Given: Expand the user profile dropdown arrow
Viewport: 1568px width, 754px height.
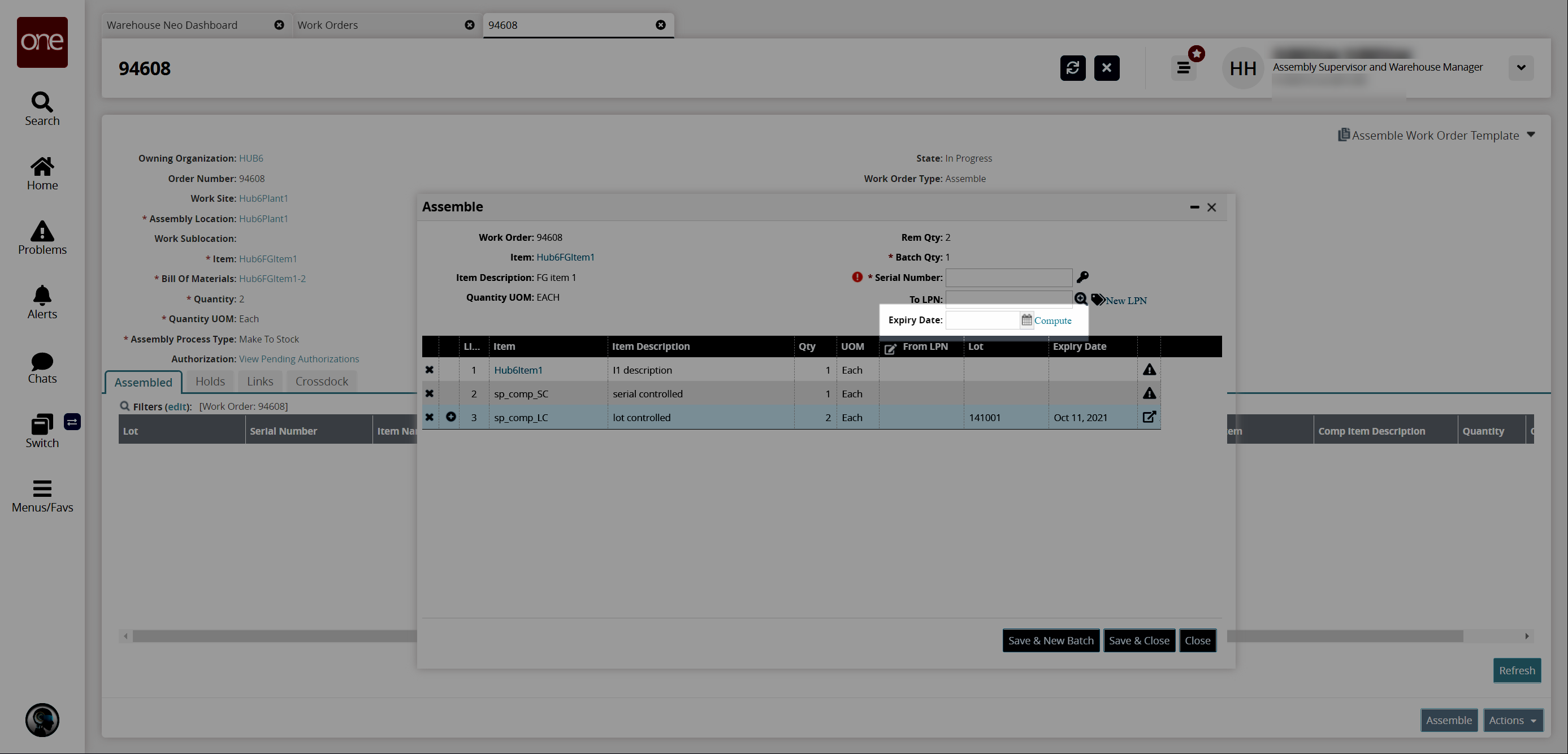Looking at the screenshot, I should 1521,68.
